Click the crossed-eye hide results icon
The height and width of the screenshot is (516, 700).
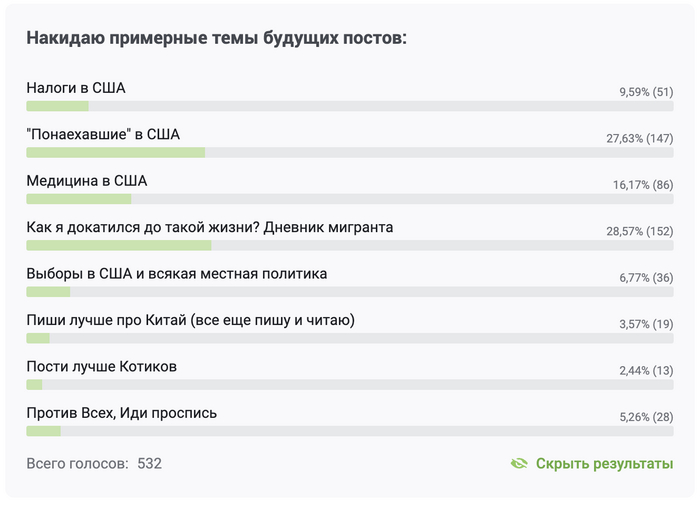(x=519, y=464)
